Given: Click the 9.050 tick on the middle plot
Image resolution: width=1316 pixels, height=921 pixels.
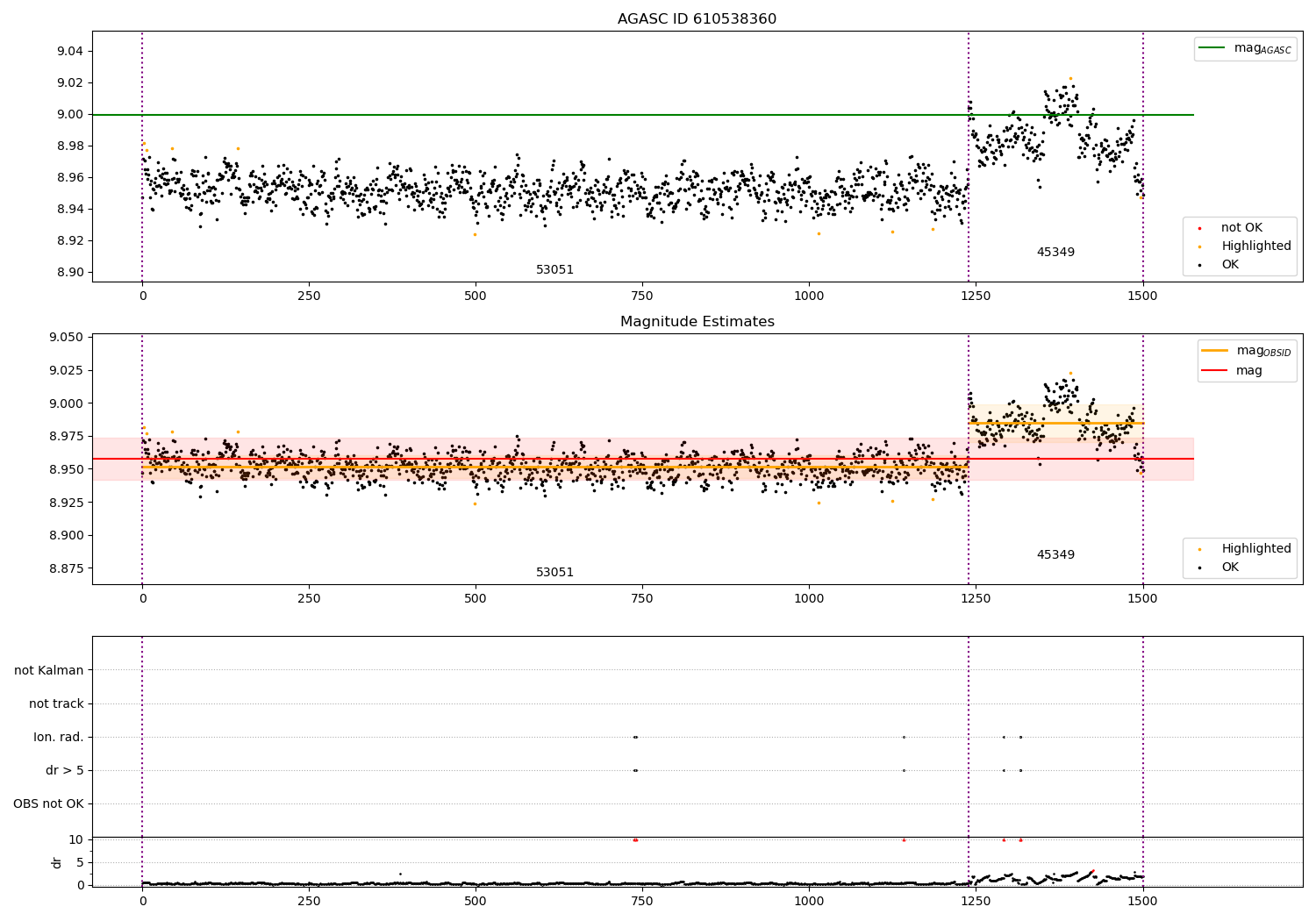Looking at the screenshot, I should click(x=66, y=338).
